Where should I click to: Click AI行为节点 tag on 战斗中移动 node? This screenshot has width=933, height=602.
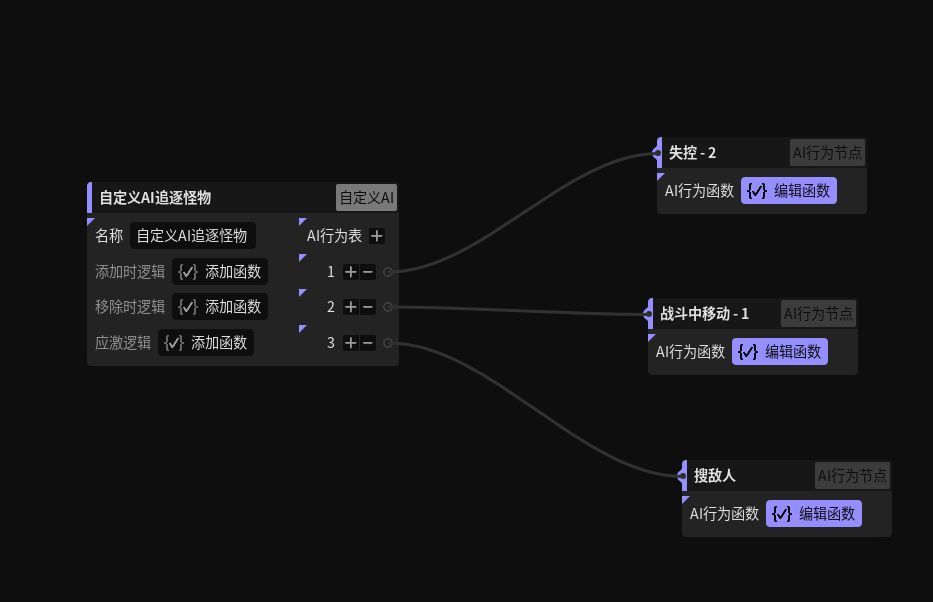point(818,313)
